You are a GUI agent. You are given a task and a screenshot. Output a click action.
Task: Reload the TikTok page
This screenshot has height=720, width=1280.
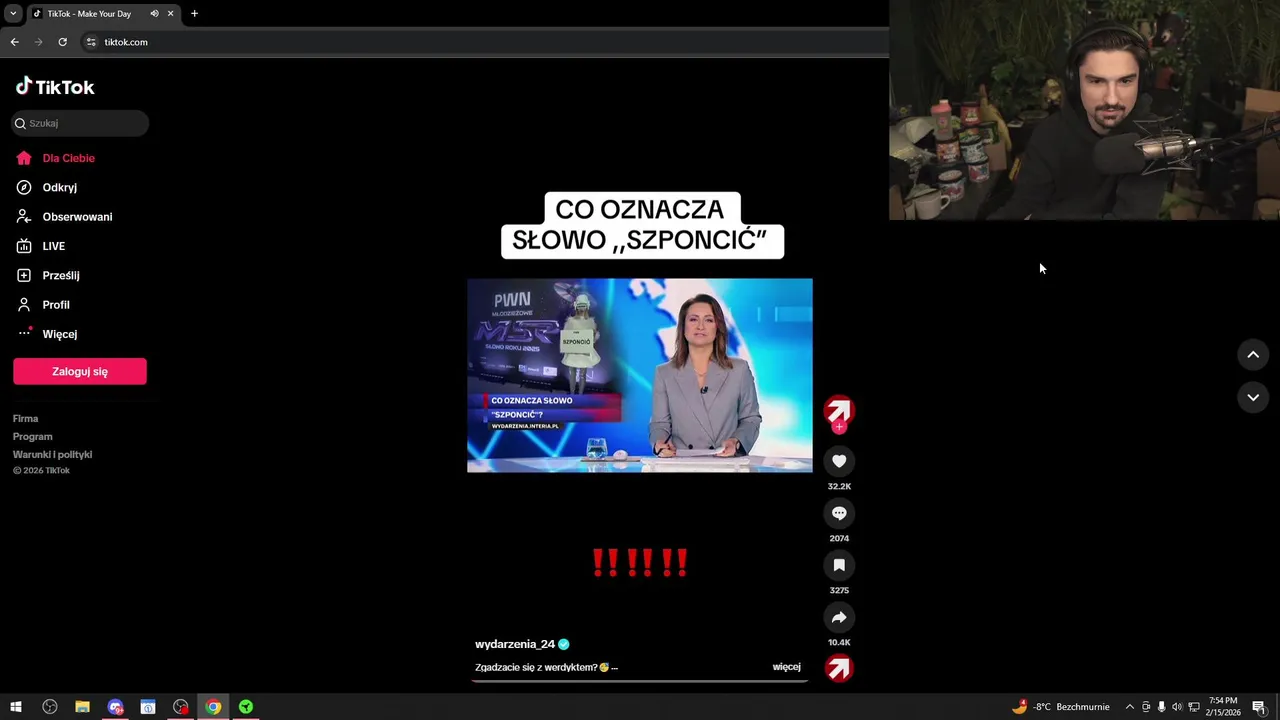[62, 42]
